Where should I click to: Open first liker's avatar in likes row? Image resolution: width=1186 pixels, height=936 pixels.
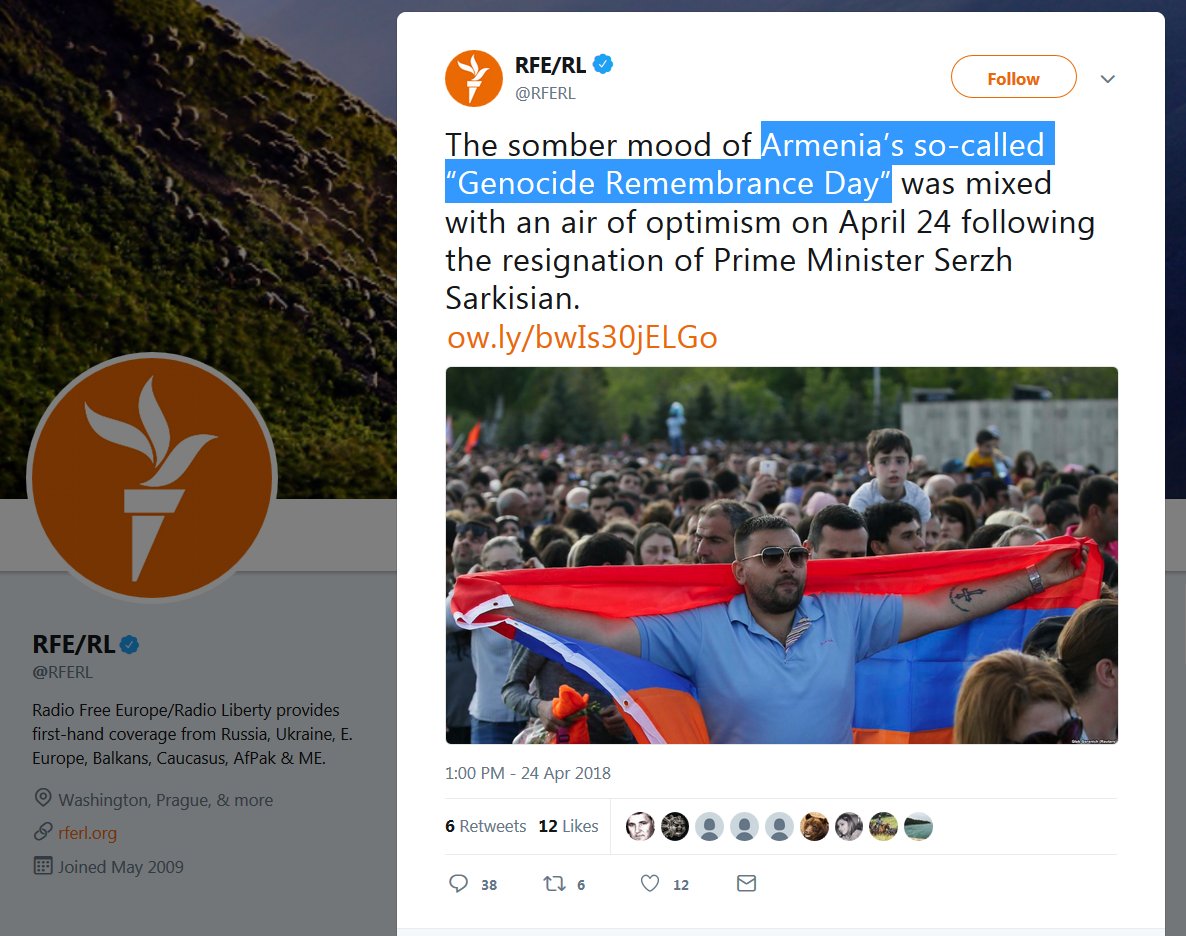(640, 827)
